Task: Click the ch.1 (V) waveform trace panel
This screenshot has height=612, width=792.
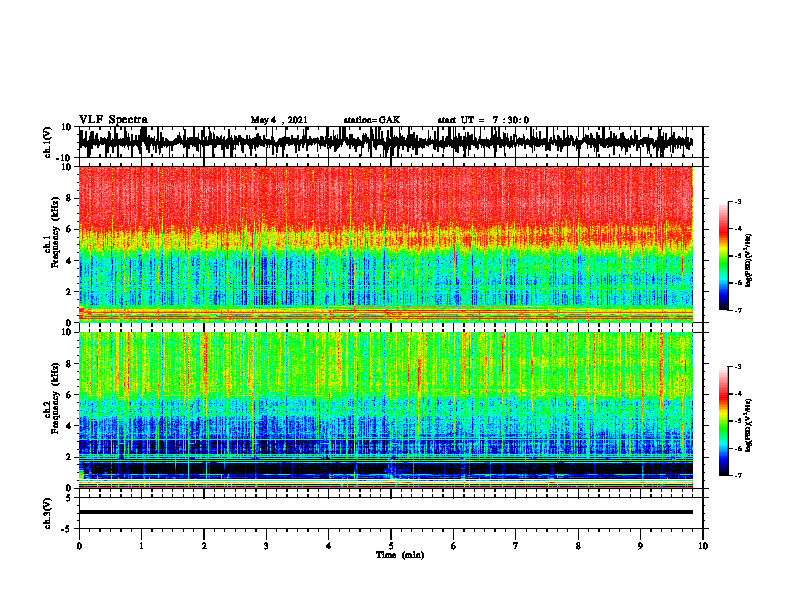Action: pos(390,142)
